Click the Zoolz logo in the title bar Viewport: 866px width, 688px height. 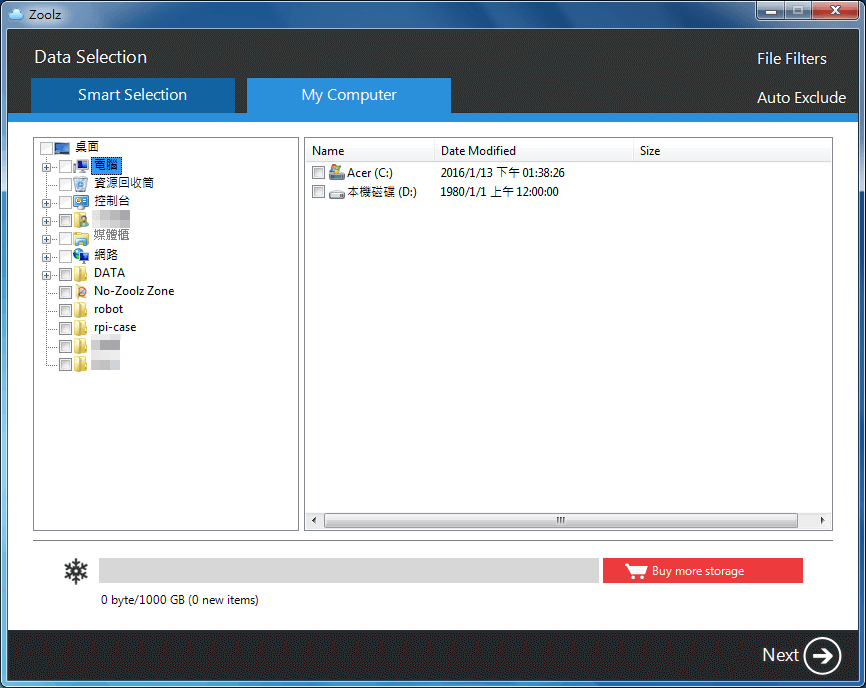(x=17, y=14)
